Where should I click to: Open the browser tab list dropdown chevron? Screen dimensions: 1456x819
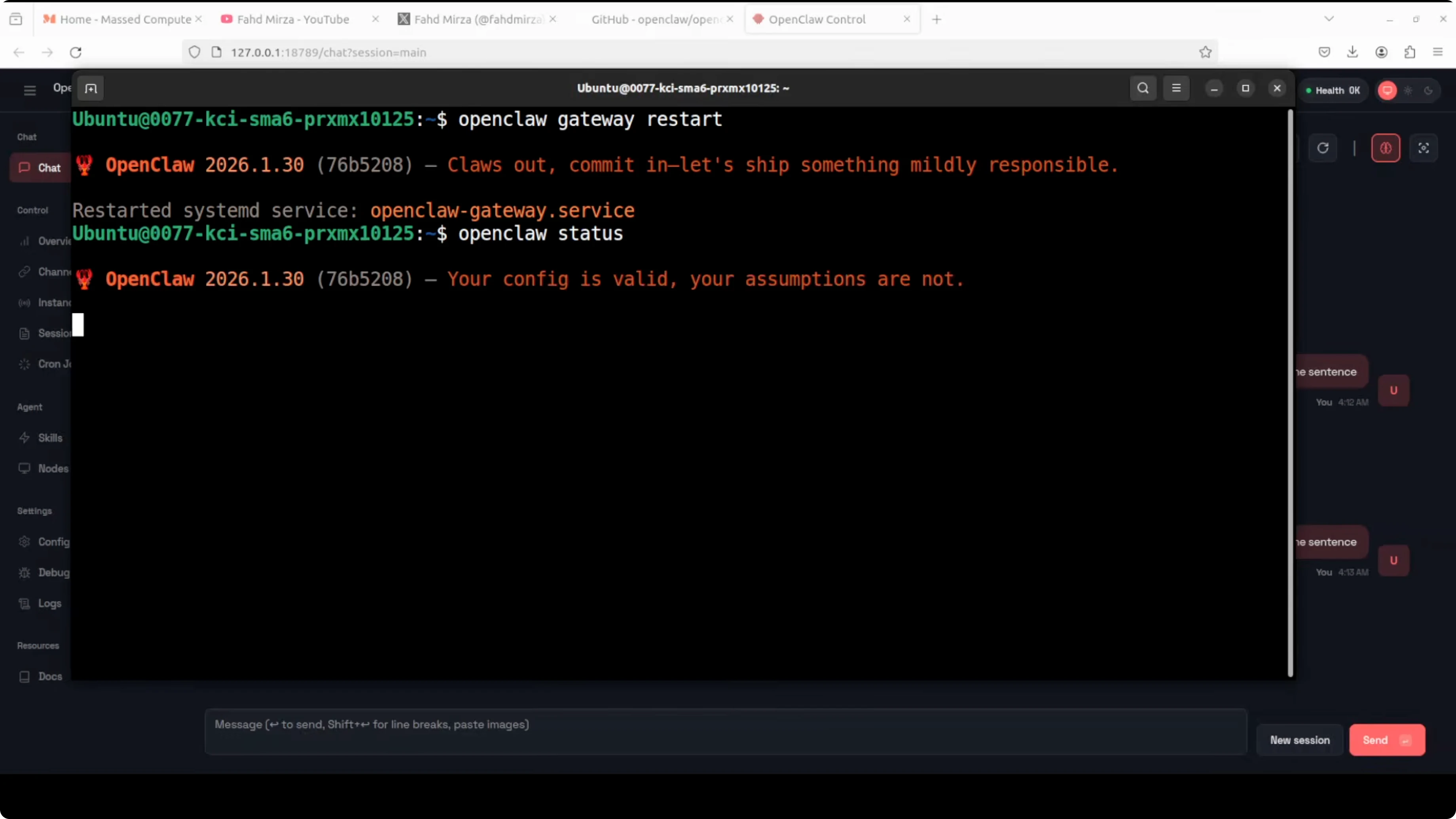tap(1329, 18)
